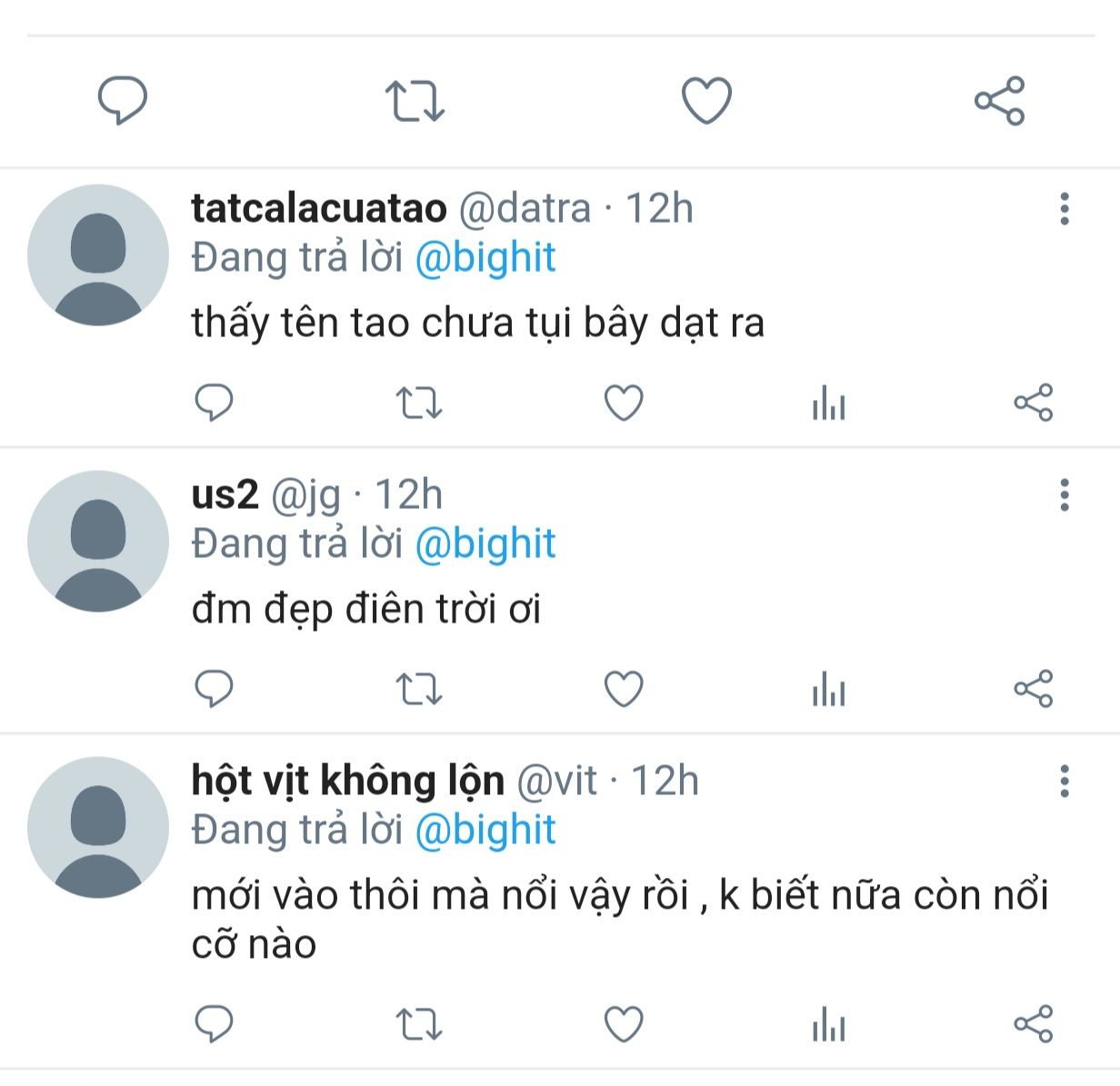Viewport: 1120px width, 1086px height.
Task: Like us2's reply tweet
Action: click(x=624, y=689)
